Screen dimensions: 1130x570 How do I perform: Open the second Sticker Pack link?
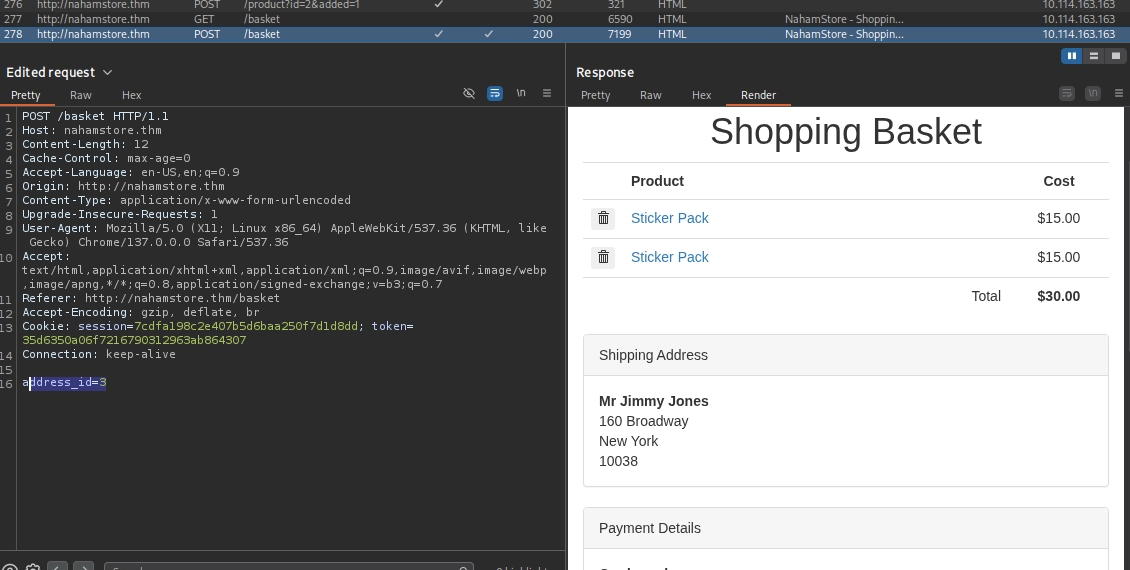pos(669,257)
